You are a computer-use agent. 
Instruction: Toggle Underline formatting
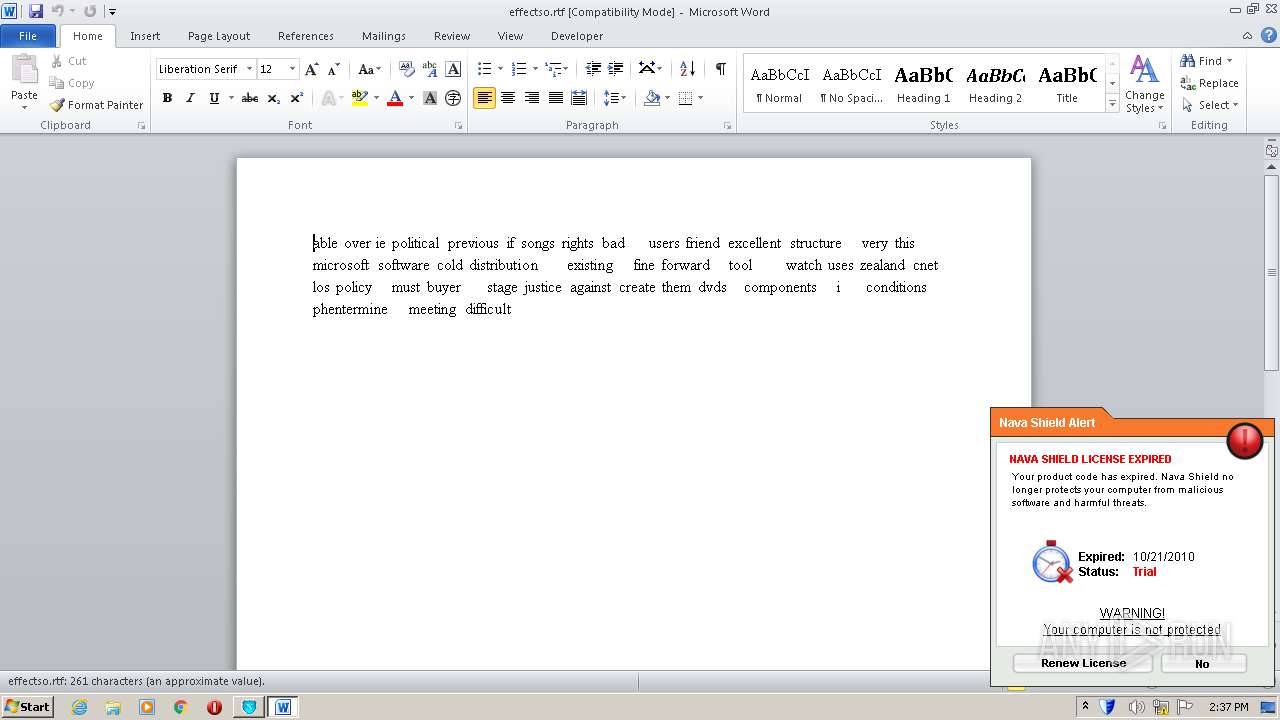coord(213,98)
